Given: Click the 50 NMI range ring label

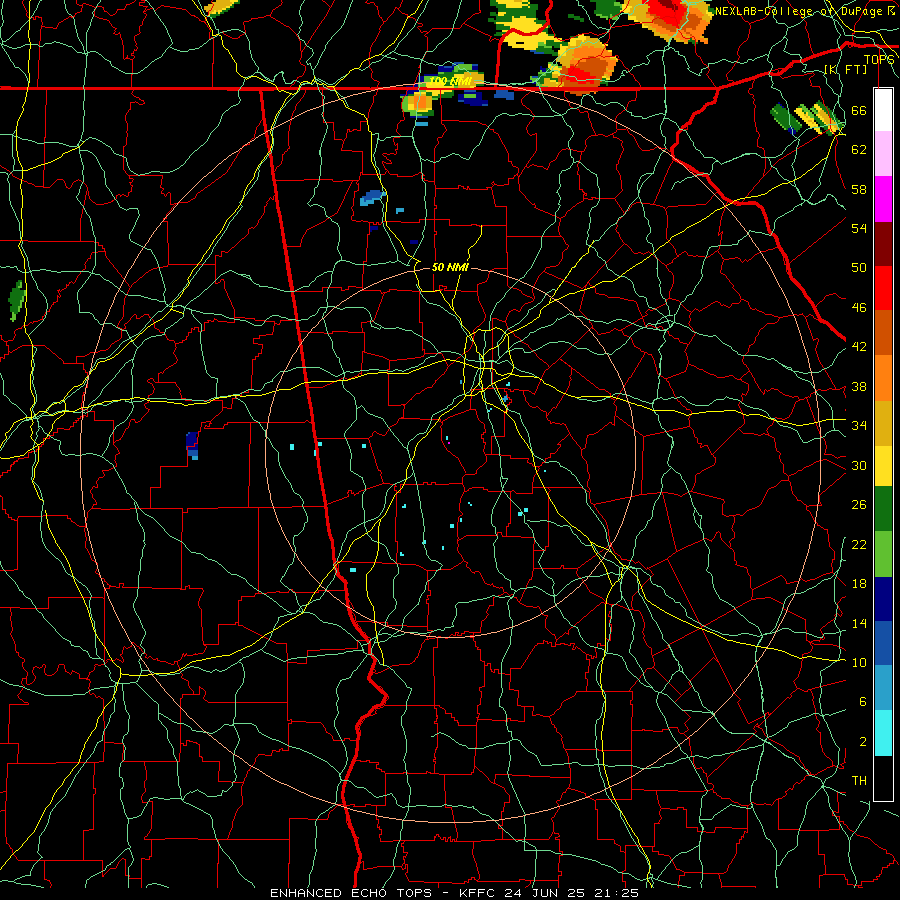Looking at the screenshot, I should [450, 267].
